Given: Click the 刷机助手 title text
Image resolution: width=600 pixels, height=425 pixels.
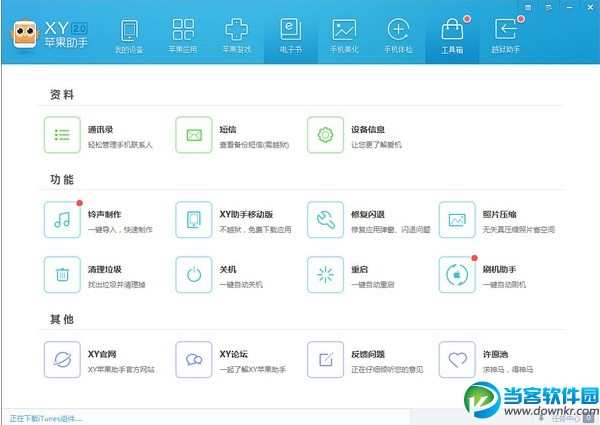Looking at the screenshot, I should 499,270.
